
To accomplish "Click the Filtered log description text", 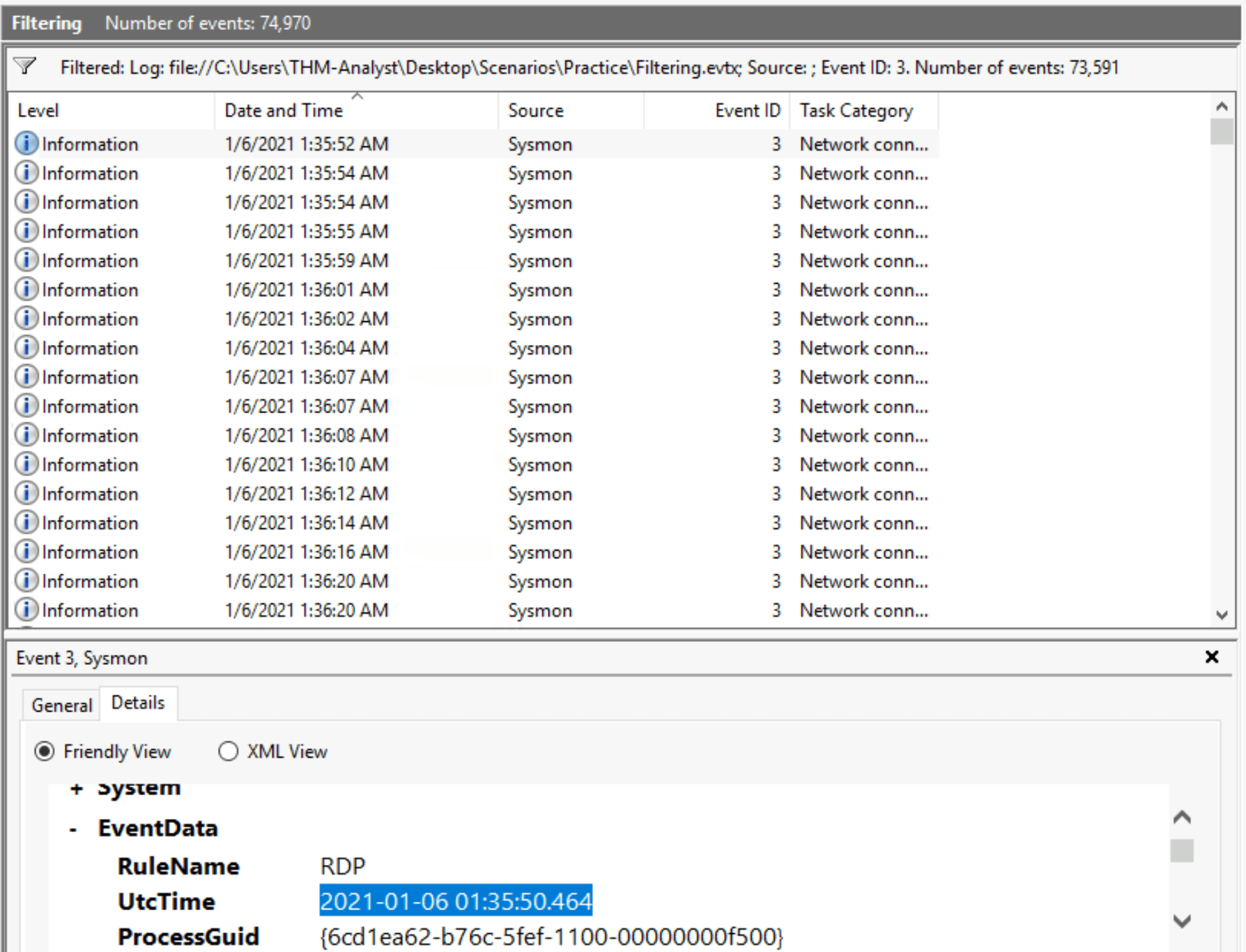I will (x=589, y=67).
